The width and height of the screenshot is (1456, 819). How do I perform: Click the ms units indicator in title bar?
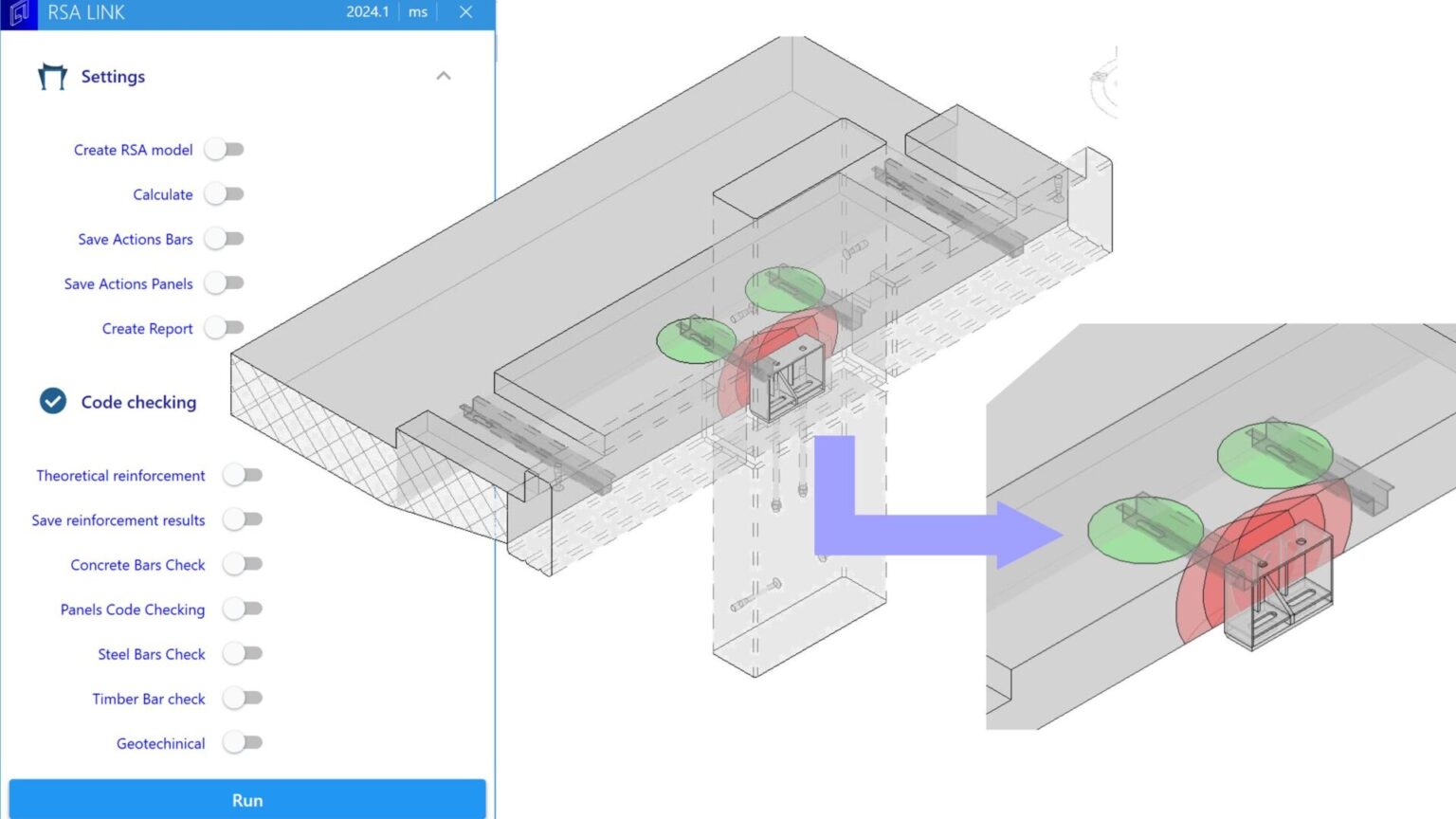pos(417,12)
